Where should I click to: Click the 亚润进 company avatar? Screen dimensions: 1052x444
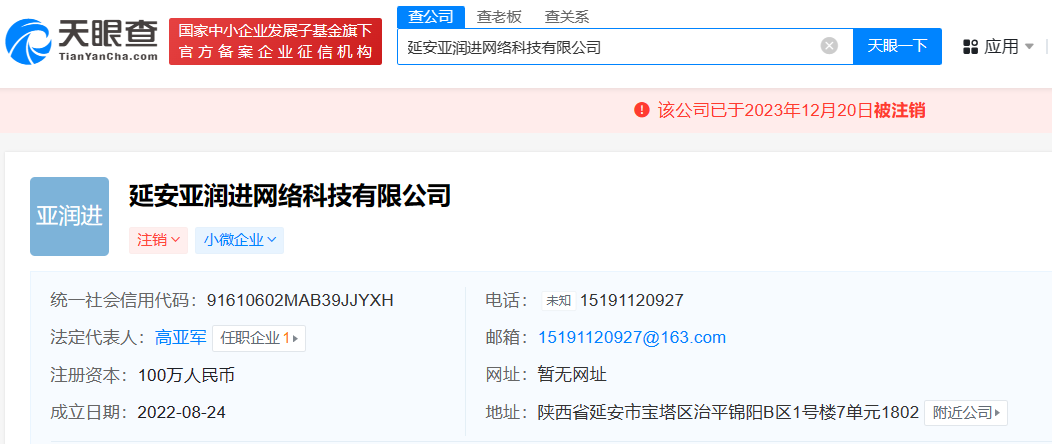coord(69,216)
